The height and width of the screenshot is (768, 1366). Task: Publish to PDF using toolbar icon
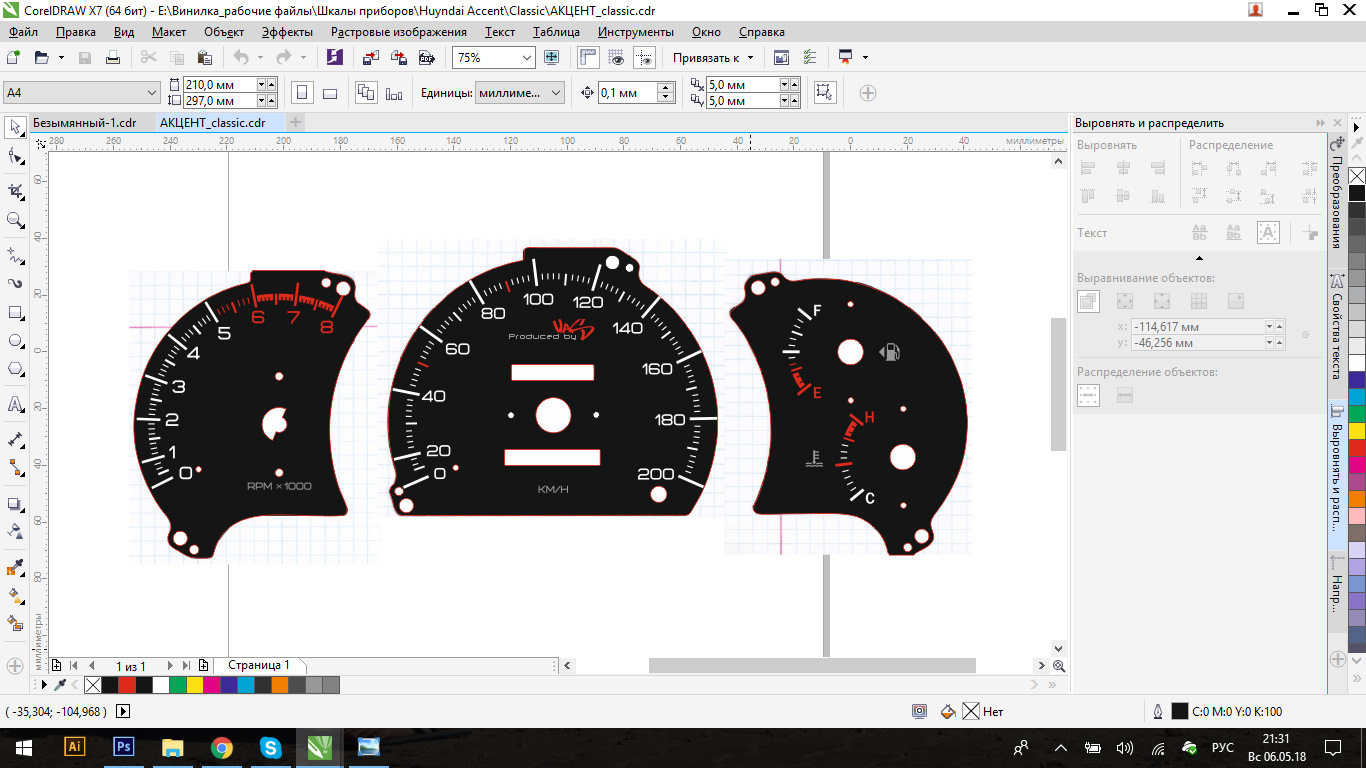426,58
